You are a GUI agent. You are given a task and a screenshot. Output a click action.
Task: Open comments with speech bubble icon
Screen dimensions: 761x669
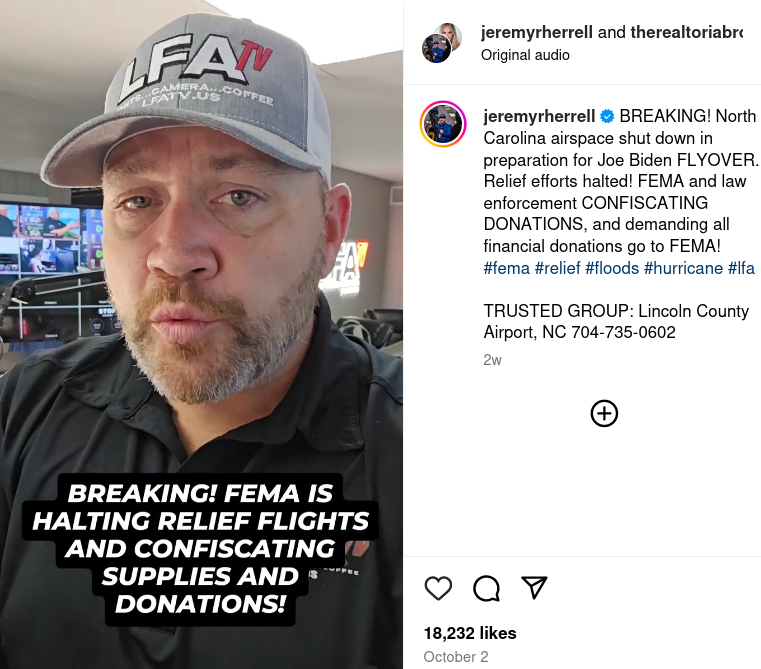pos(486,588)
